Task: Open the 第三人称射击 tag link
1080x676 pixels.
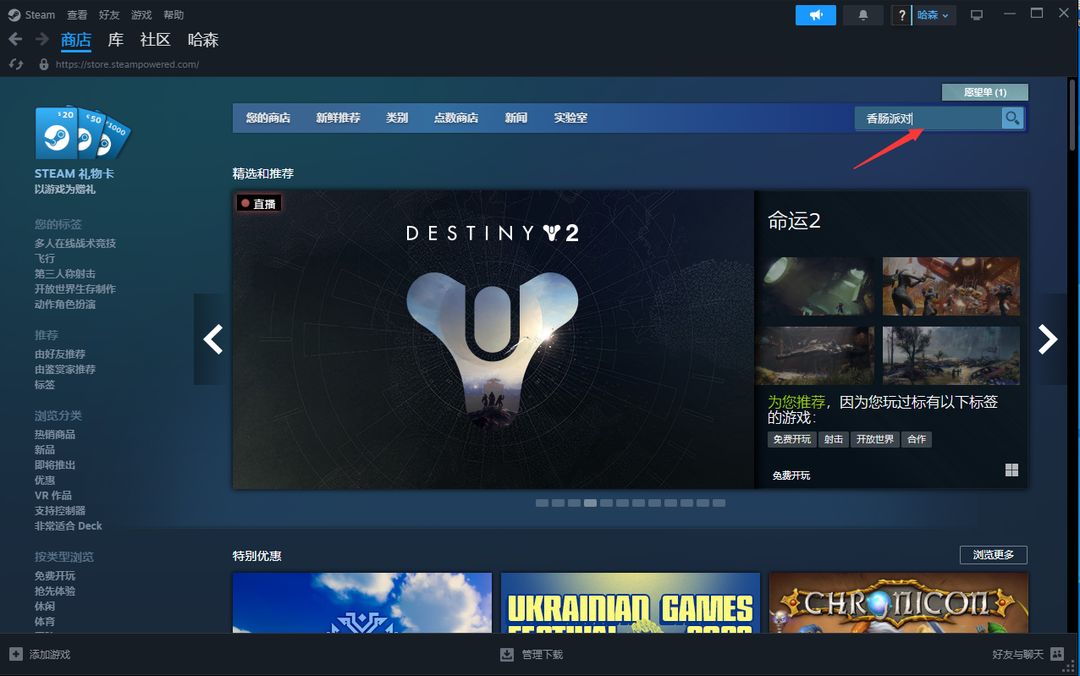Action: click(x=65, y=274)
